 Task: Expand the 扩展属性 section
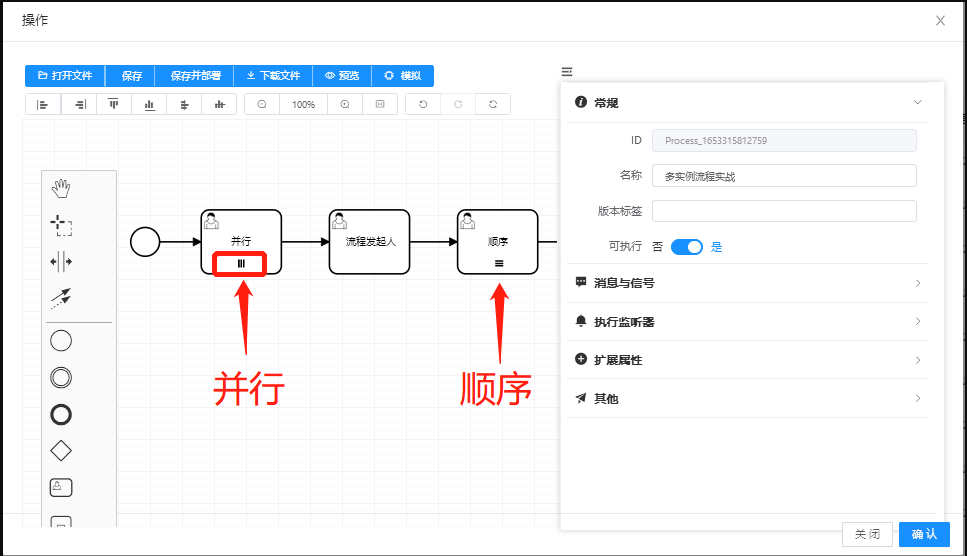coord(917,360)
